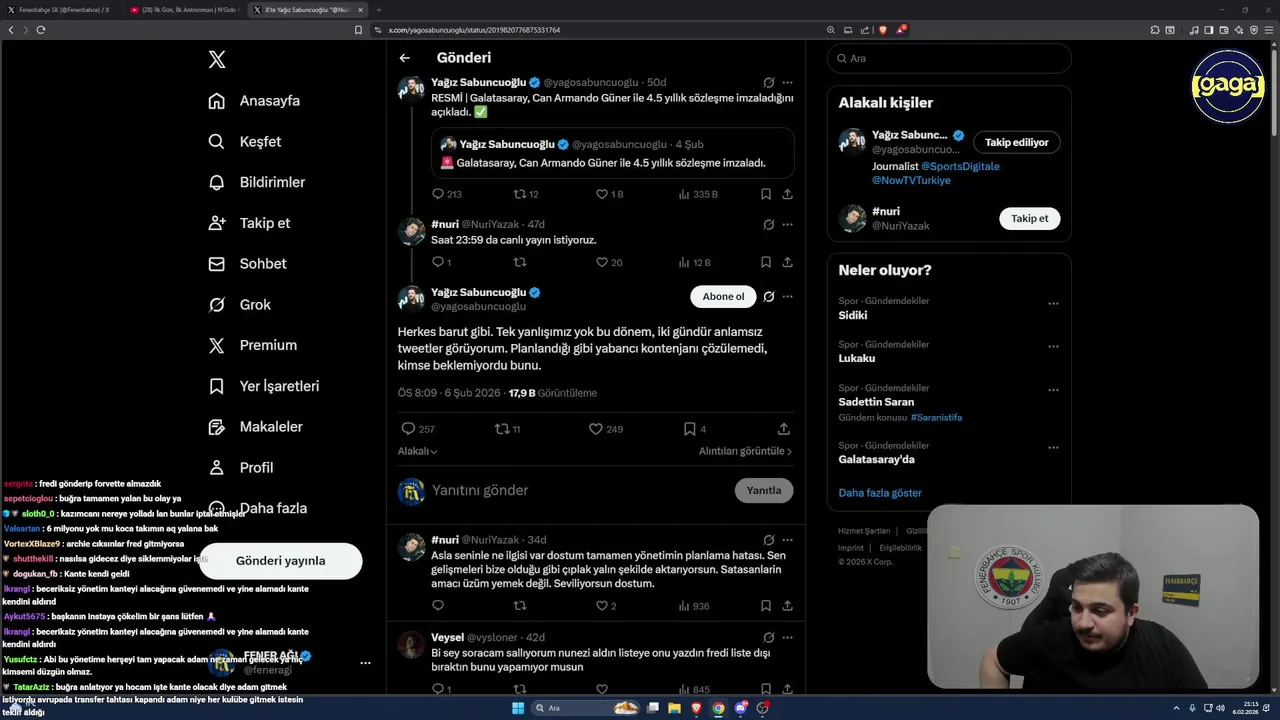1280x720 pixels.
Task: Open more options on main tweet
Action: pos(787,297)
